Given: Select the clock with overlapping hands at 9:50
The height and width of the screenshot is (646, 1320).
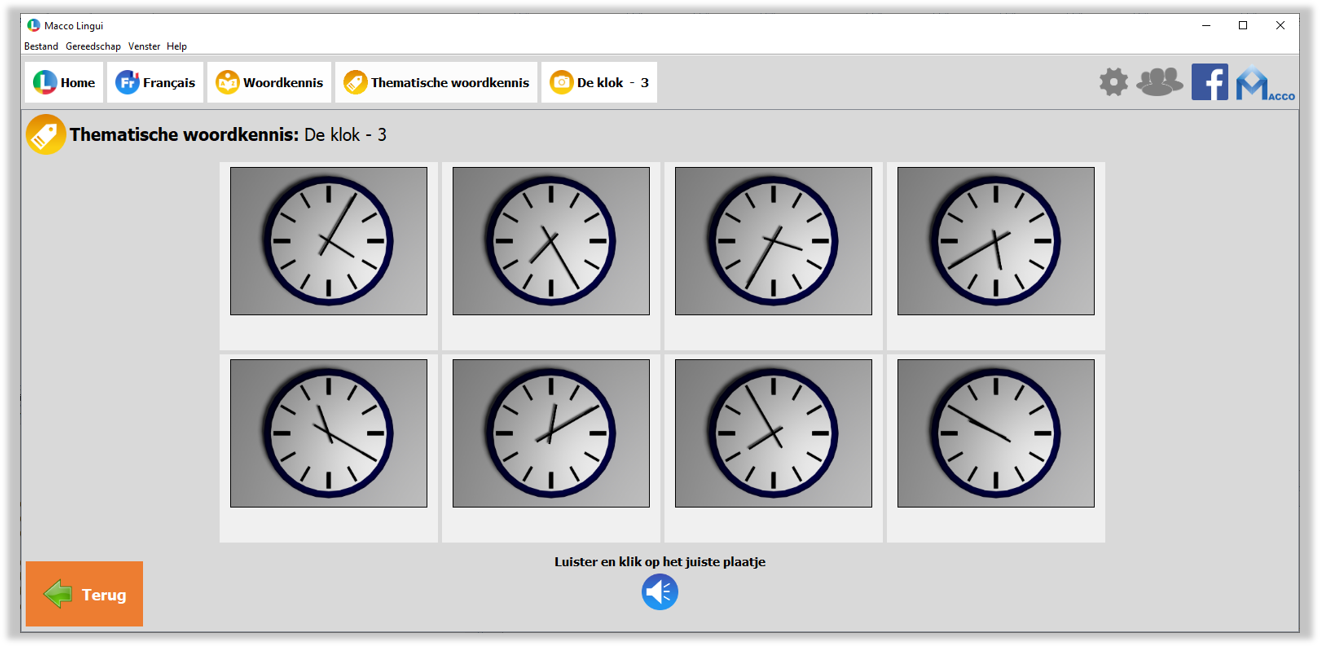Looking at the screenshot, I should point(996,433).
